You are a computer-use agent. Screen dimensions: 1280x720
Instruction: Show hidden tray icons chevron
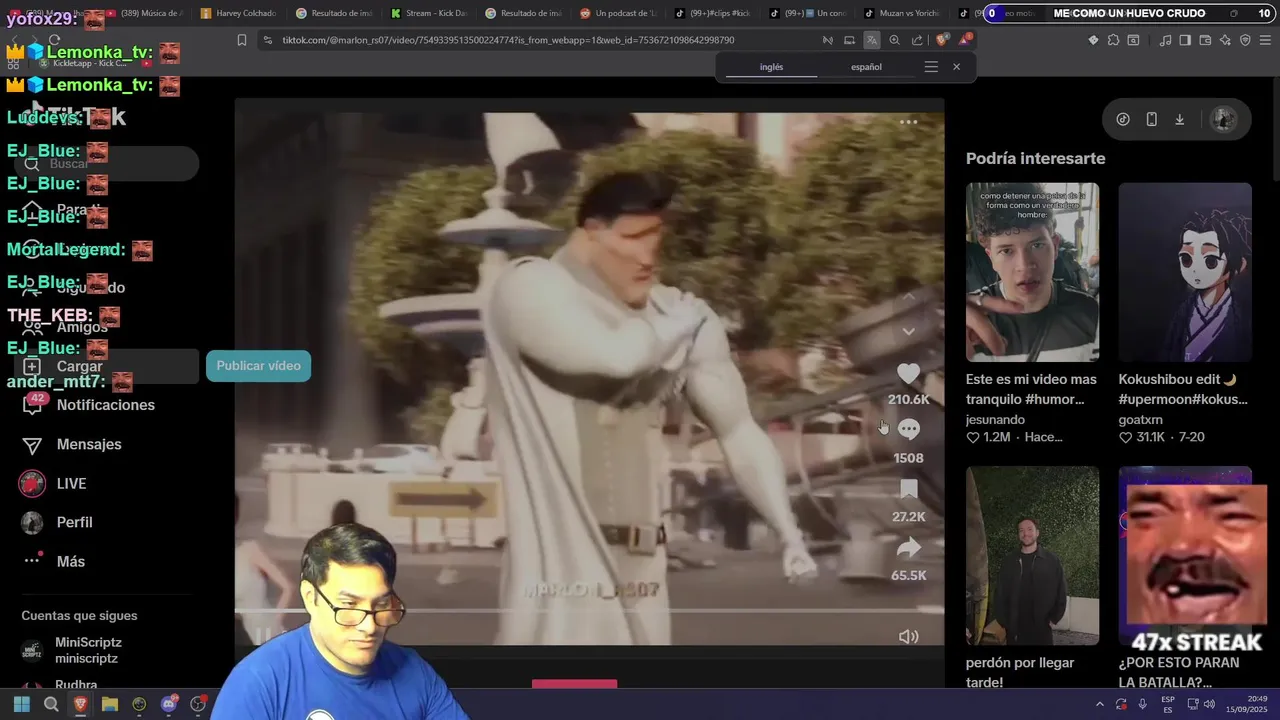(x=1100, y=705)
